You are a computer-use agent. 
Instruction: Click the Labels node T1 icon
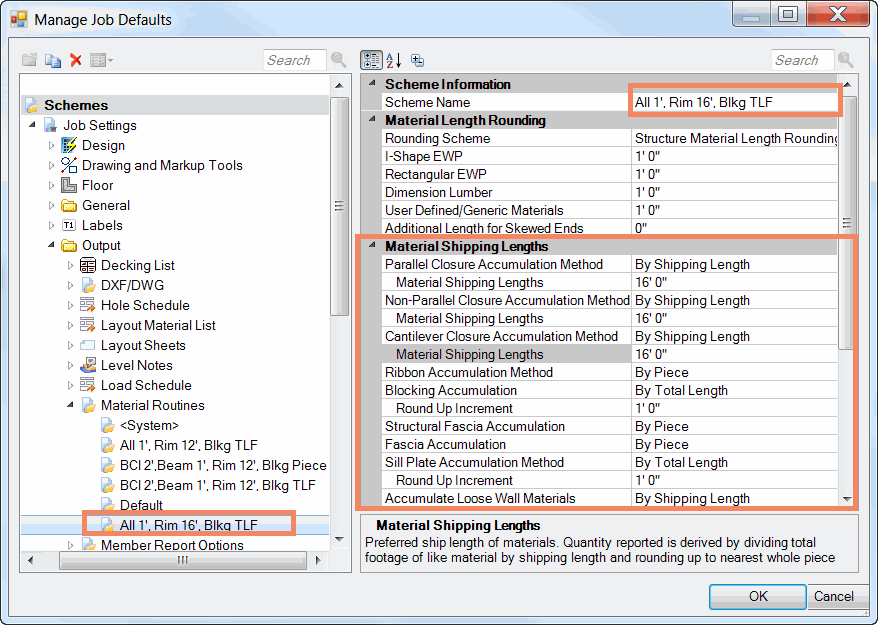(68, 225)
